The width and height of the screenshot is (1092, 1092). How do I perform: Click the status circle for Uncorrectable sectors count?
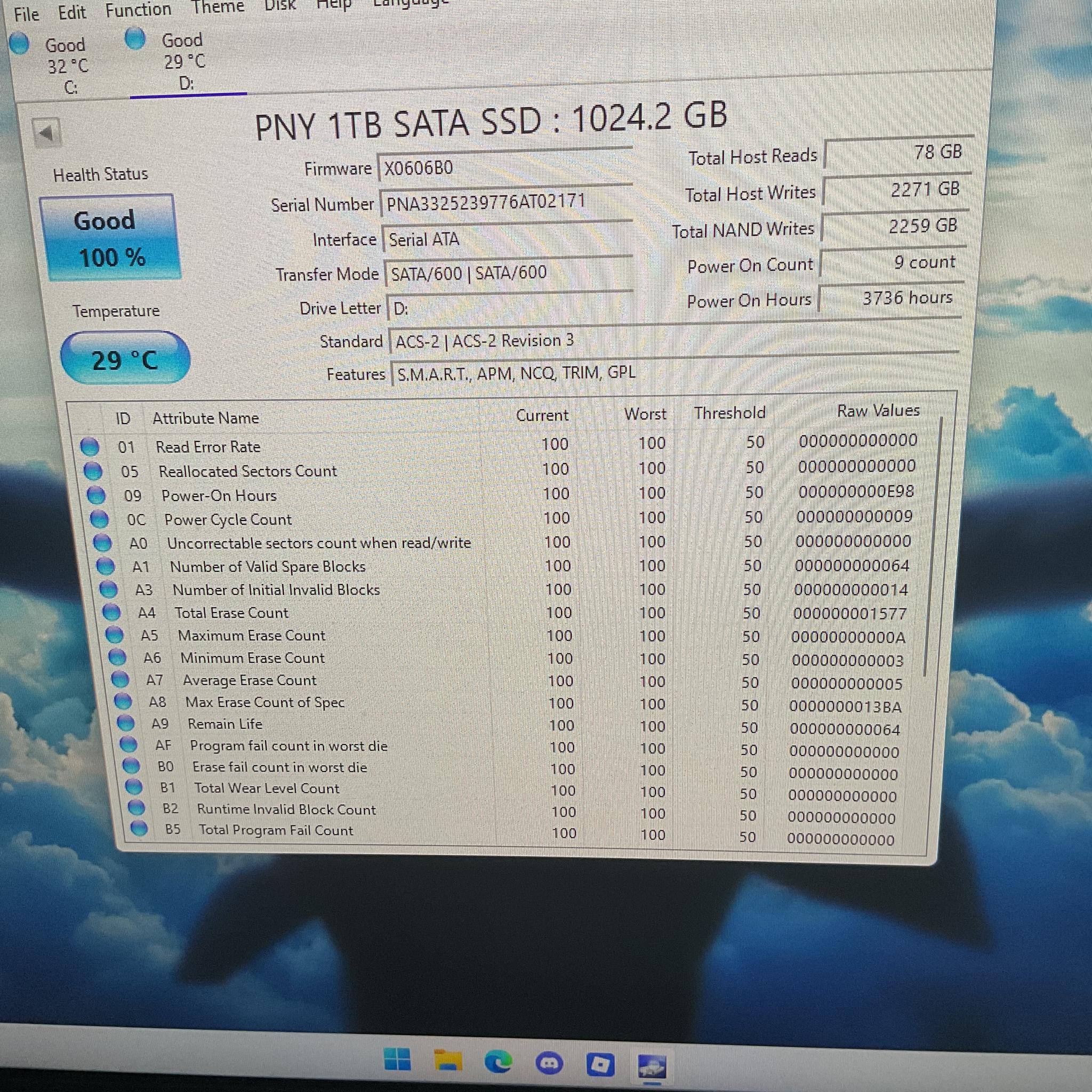102,543
